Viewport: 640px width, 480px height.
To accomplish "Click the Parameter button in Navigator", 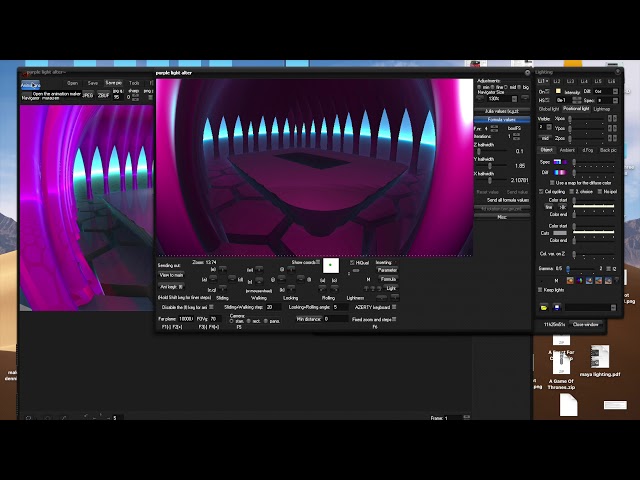I will pyautogui.click(x=387, y=270).
